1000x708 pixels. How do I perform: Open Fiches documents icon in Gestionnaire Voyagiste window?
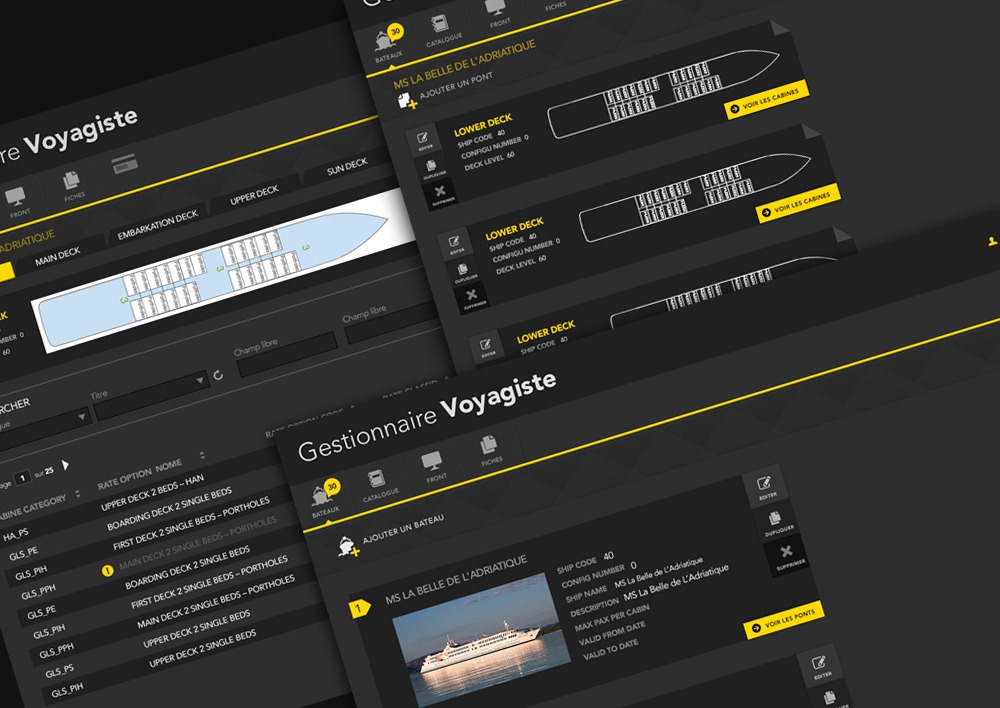pyautogui.click(x=489, y=445)
